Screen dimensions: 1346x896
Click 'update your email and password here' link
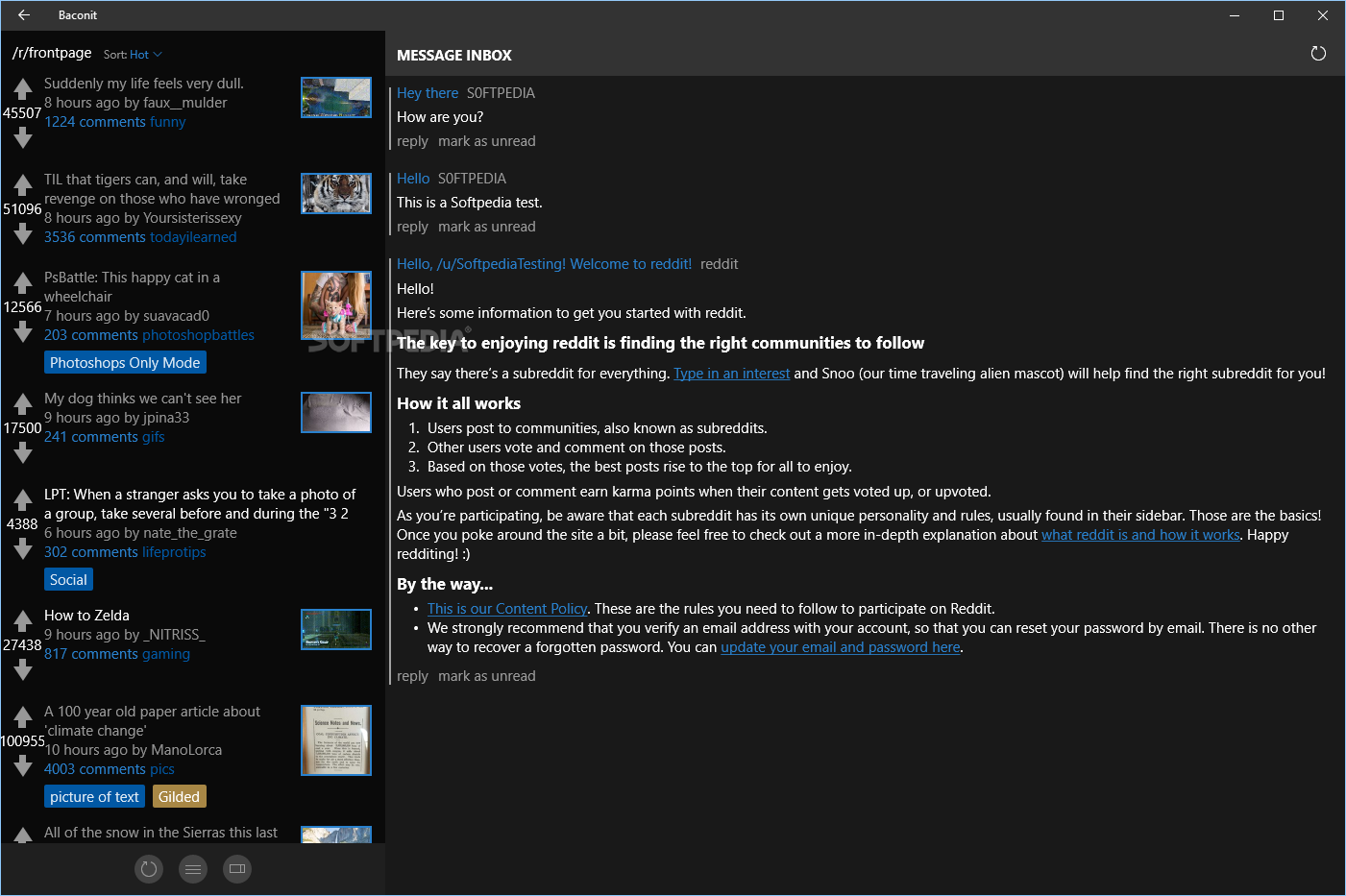click(x=841, y=647)
